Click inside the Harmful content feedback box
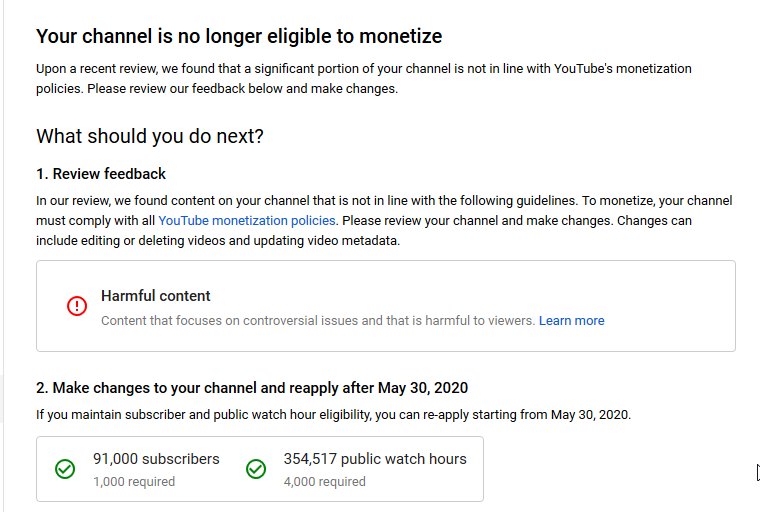Viewport: 760px width, 512px height. point(386,306)
